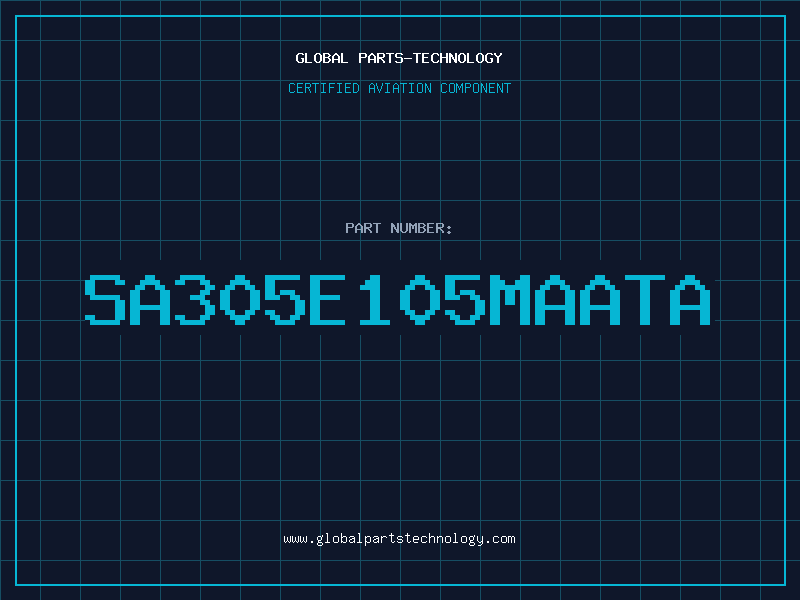Open the www.globalpartstechnology.com website link

click(399, 539)
